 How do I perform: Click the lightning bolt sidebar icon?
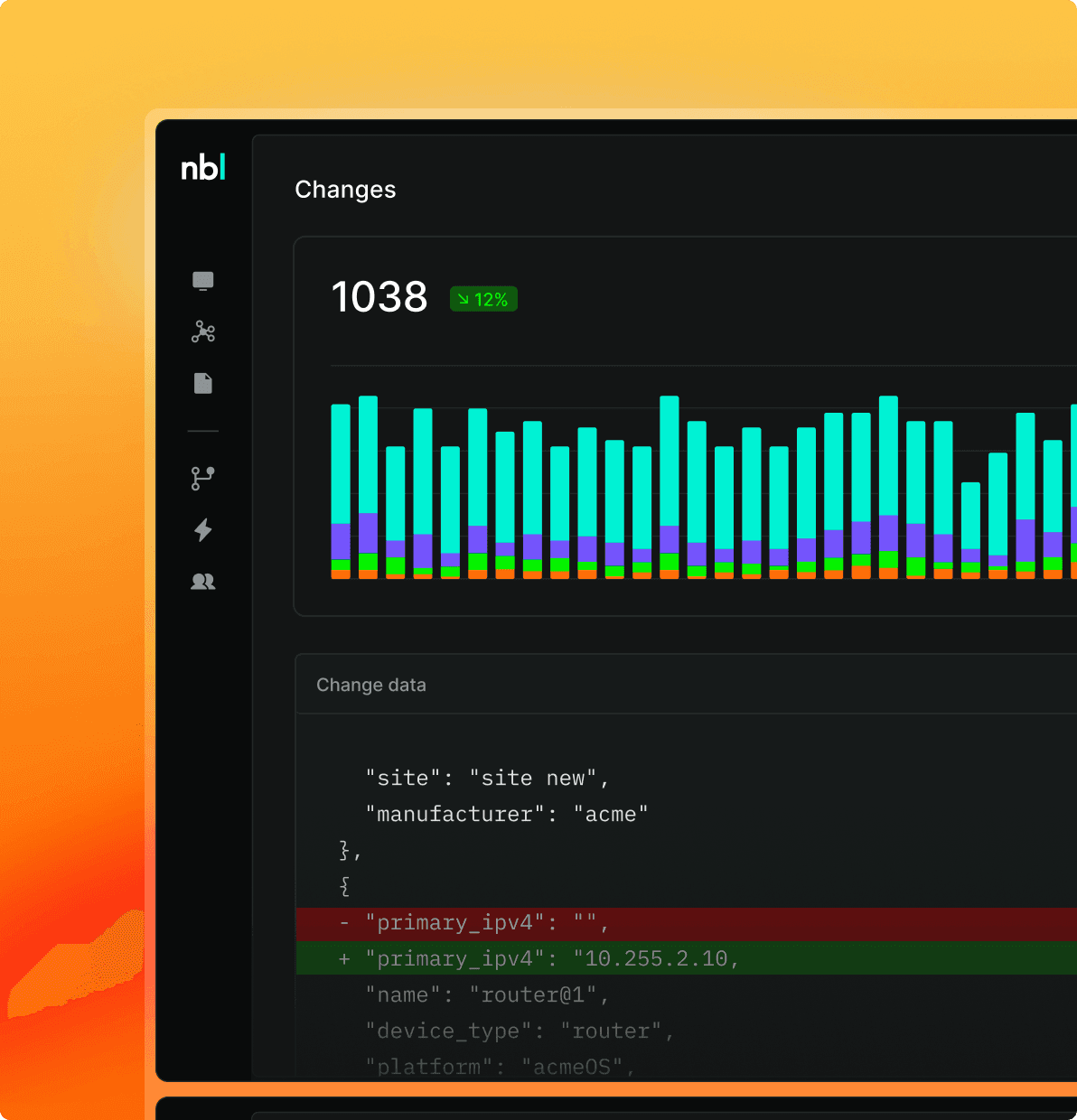tap(203, 530)
